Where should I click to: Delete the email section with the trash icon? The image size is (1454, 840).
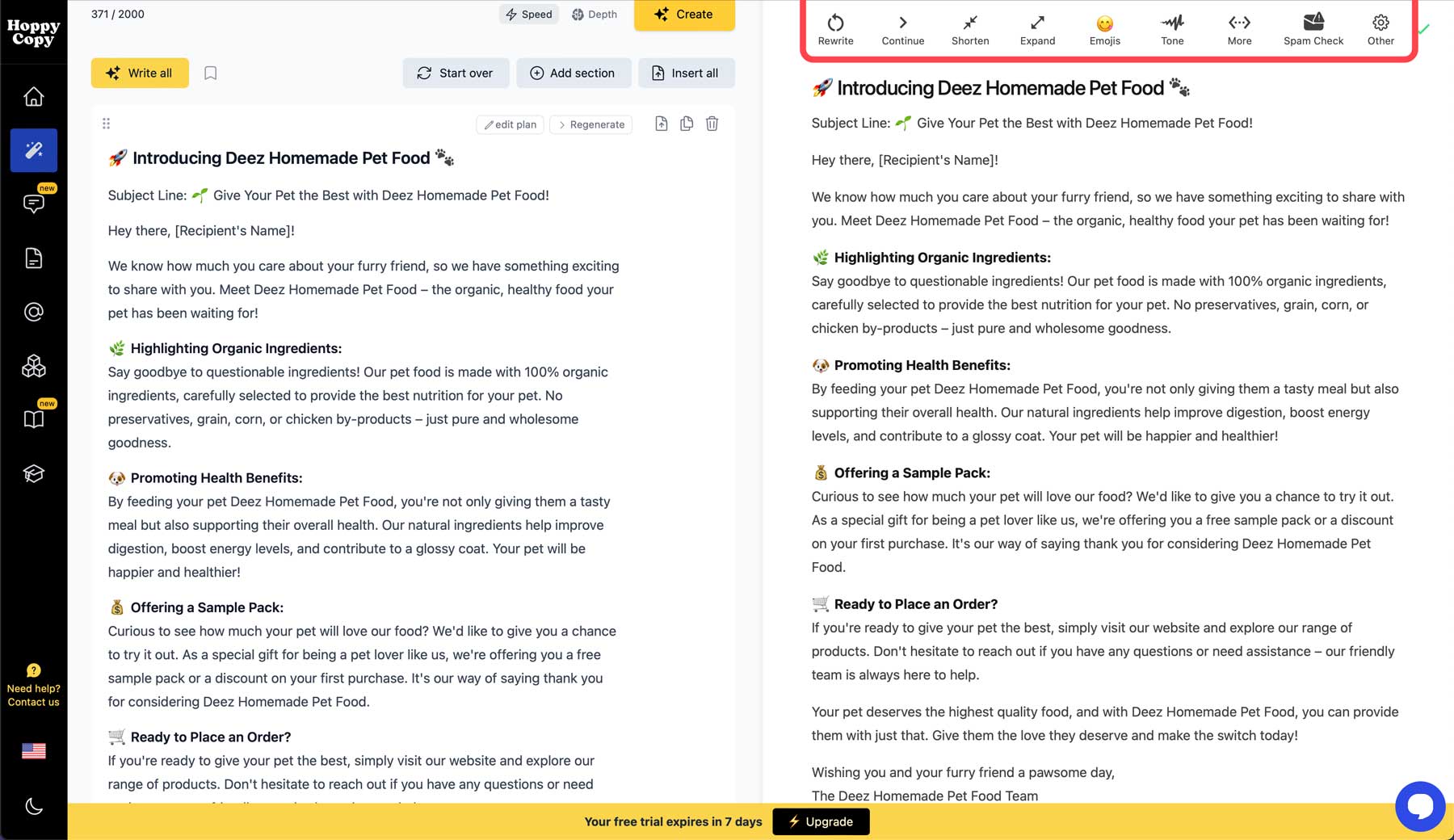(x=712, y=124)
